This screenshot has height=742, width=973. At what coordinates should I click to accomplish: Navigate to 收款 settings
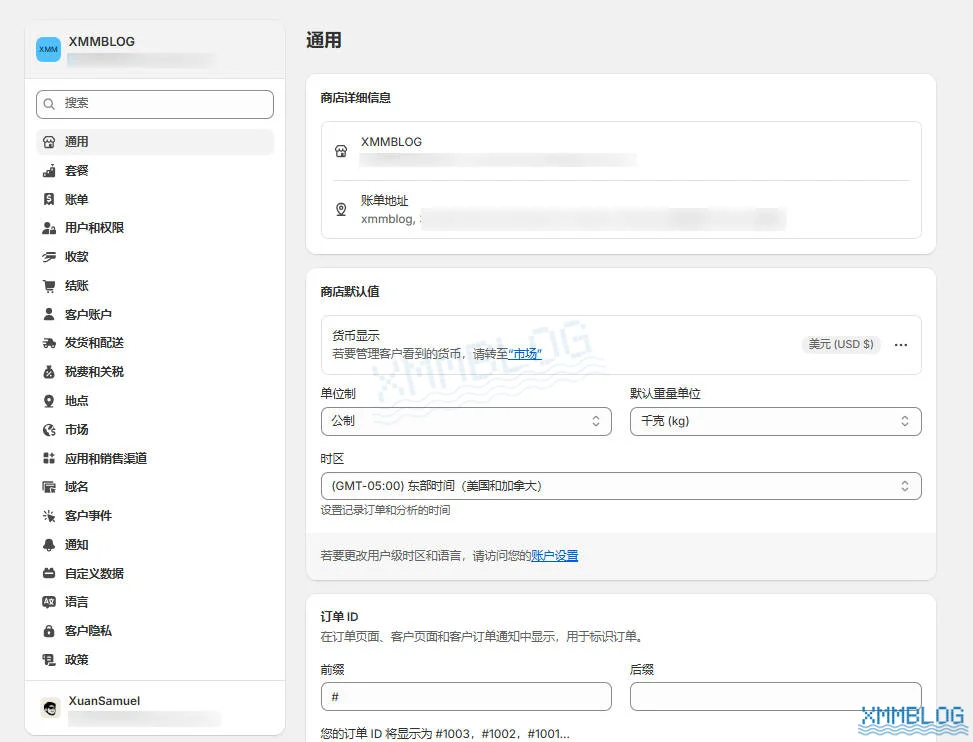click(155, 257)
